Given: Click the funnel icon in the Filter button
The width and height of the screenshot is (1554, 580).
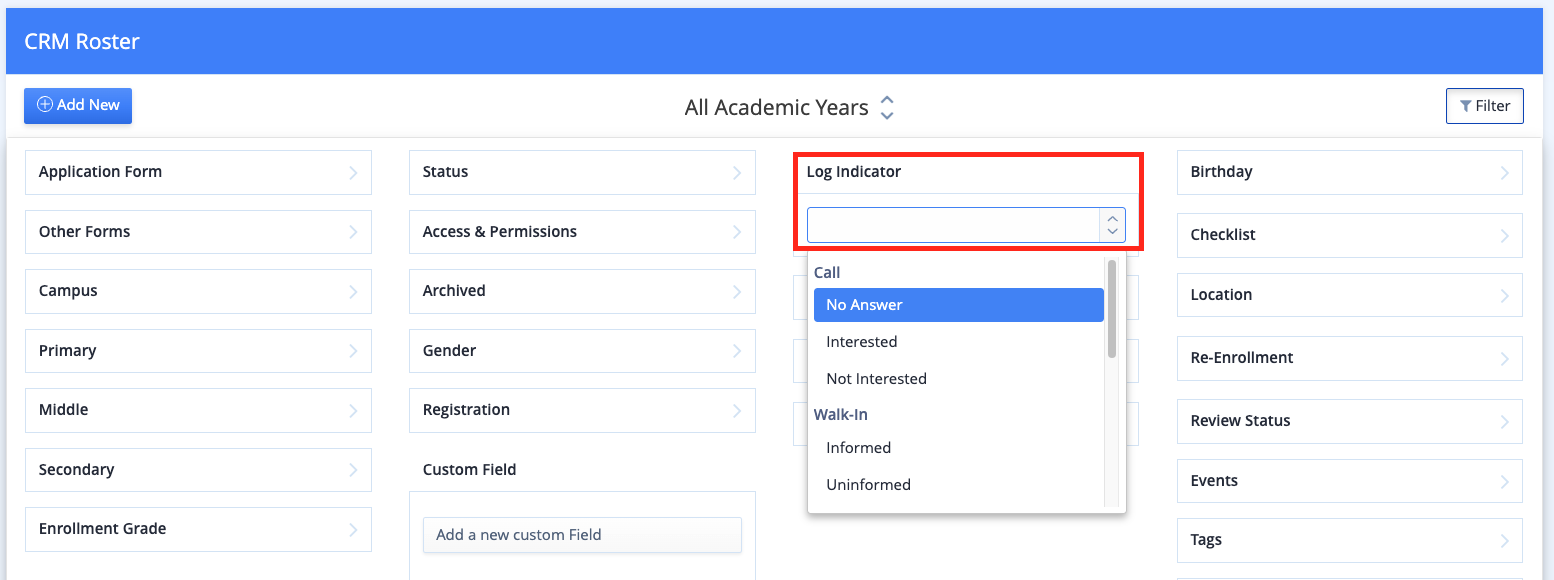Looking at the screenshot, I should point(1465,106).
